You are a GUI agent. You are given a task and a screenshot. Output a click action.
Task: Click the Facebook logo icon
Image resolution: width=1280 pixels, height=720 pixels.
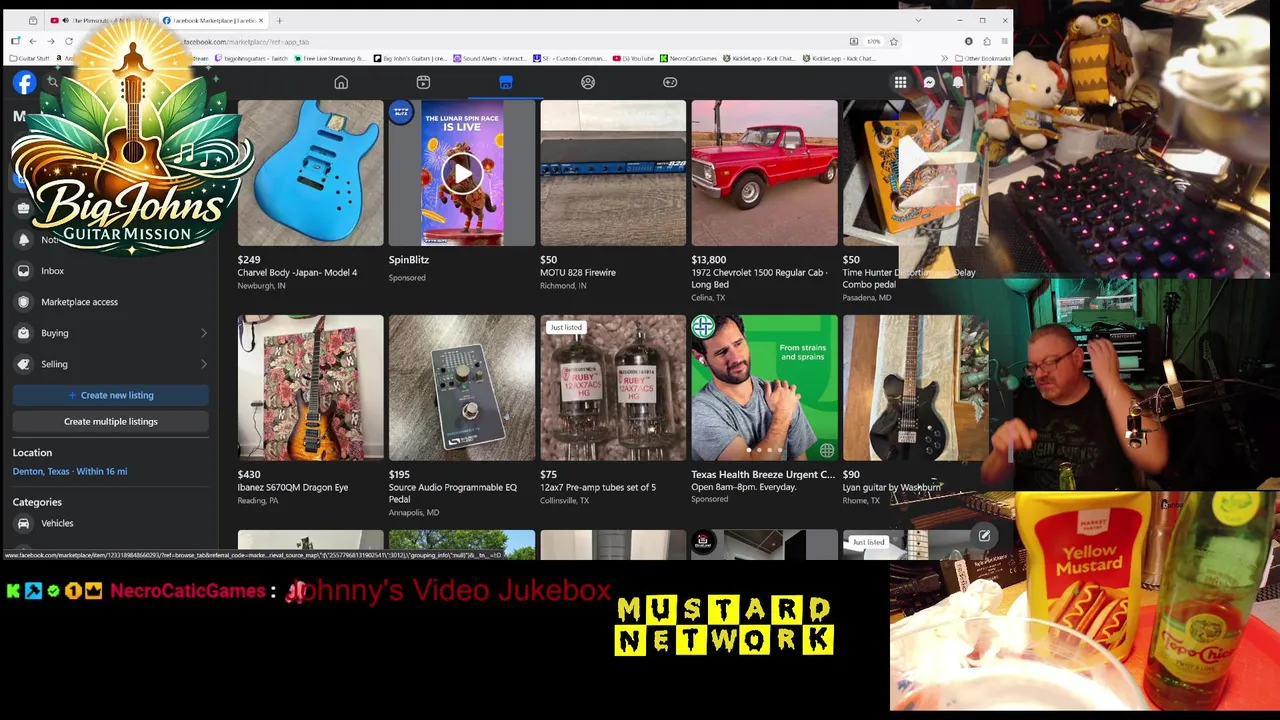tap(24, 83)
